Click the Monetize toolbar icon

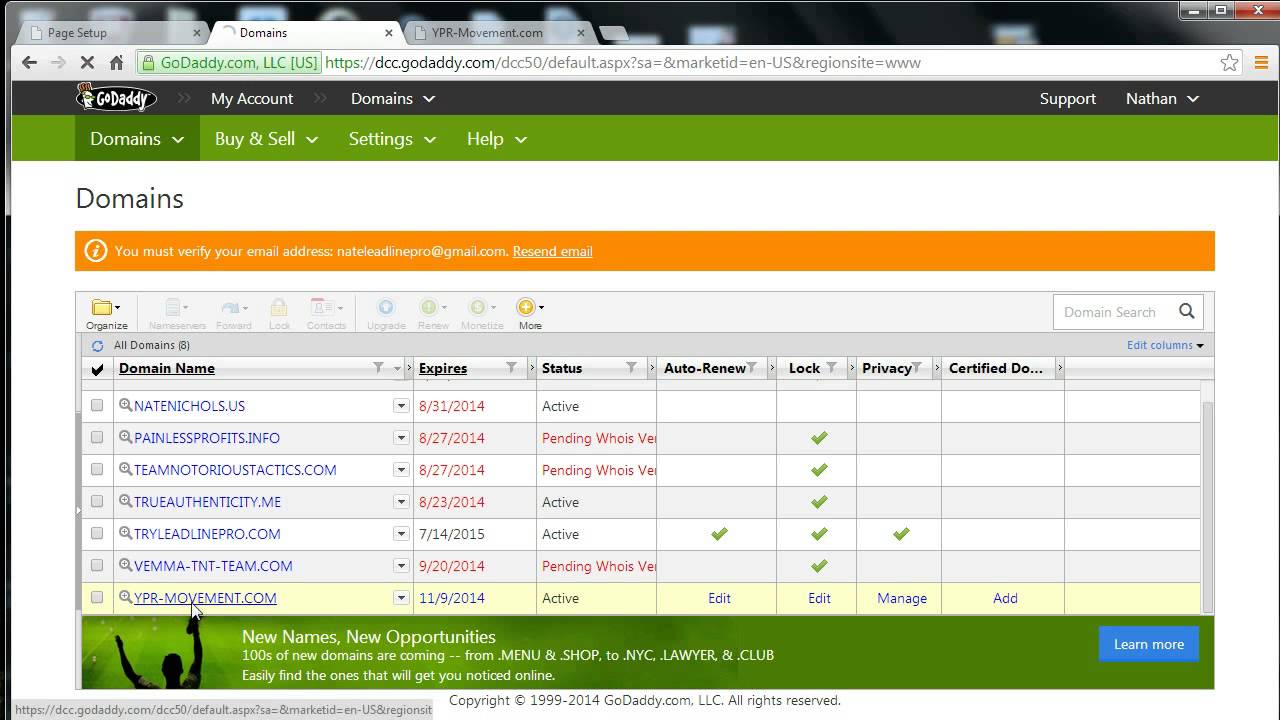click(482, 313)
